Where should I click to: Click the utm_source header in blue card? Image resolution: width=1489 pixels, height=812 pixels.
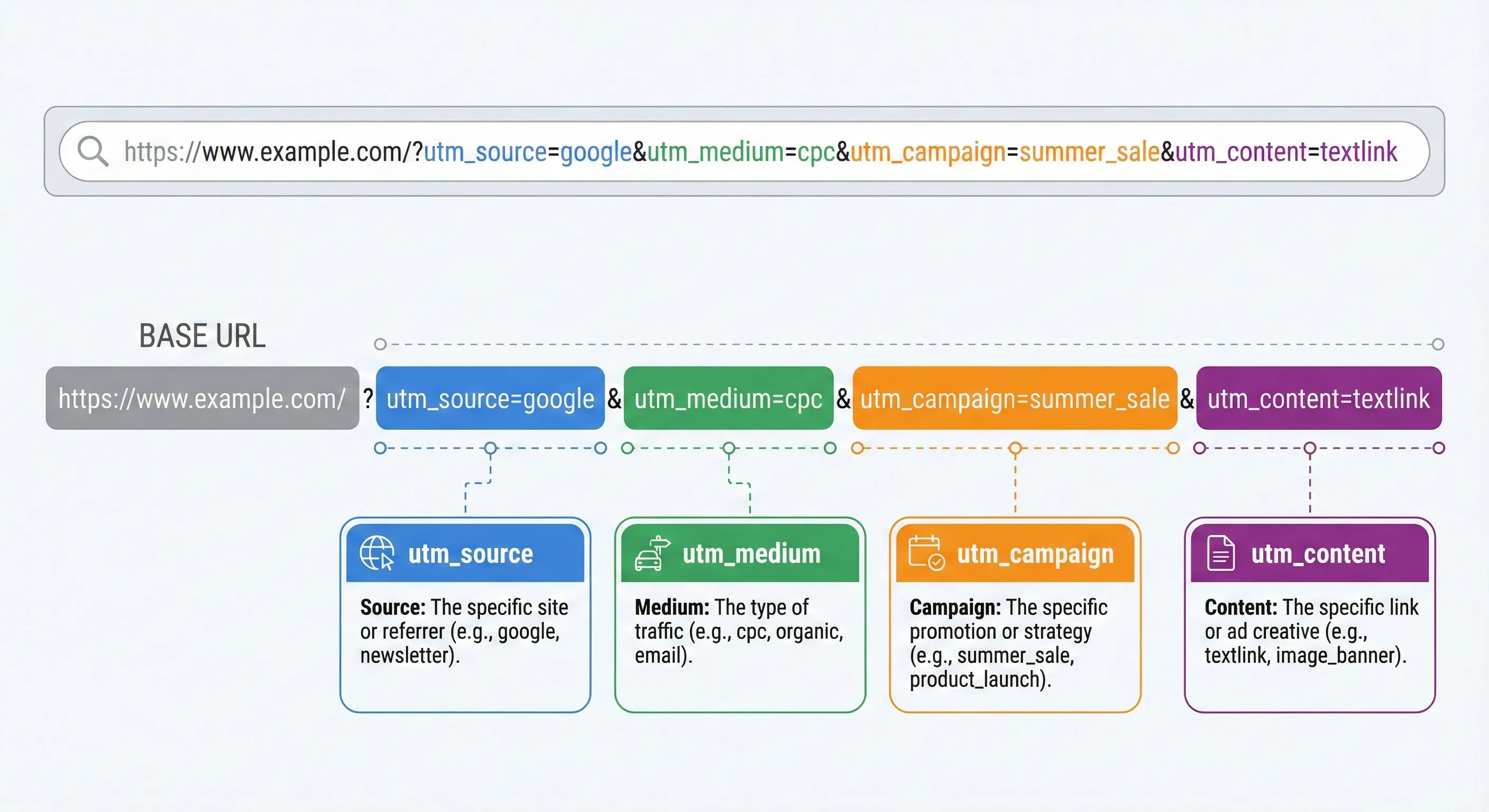click(471, 553)
